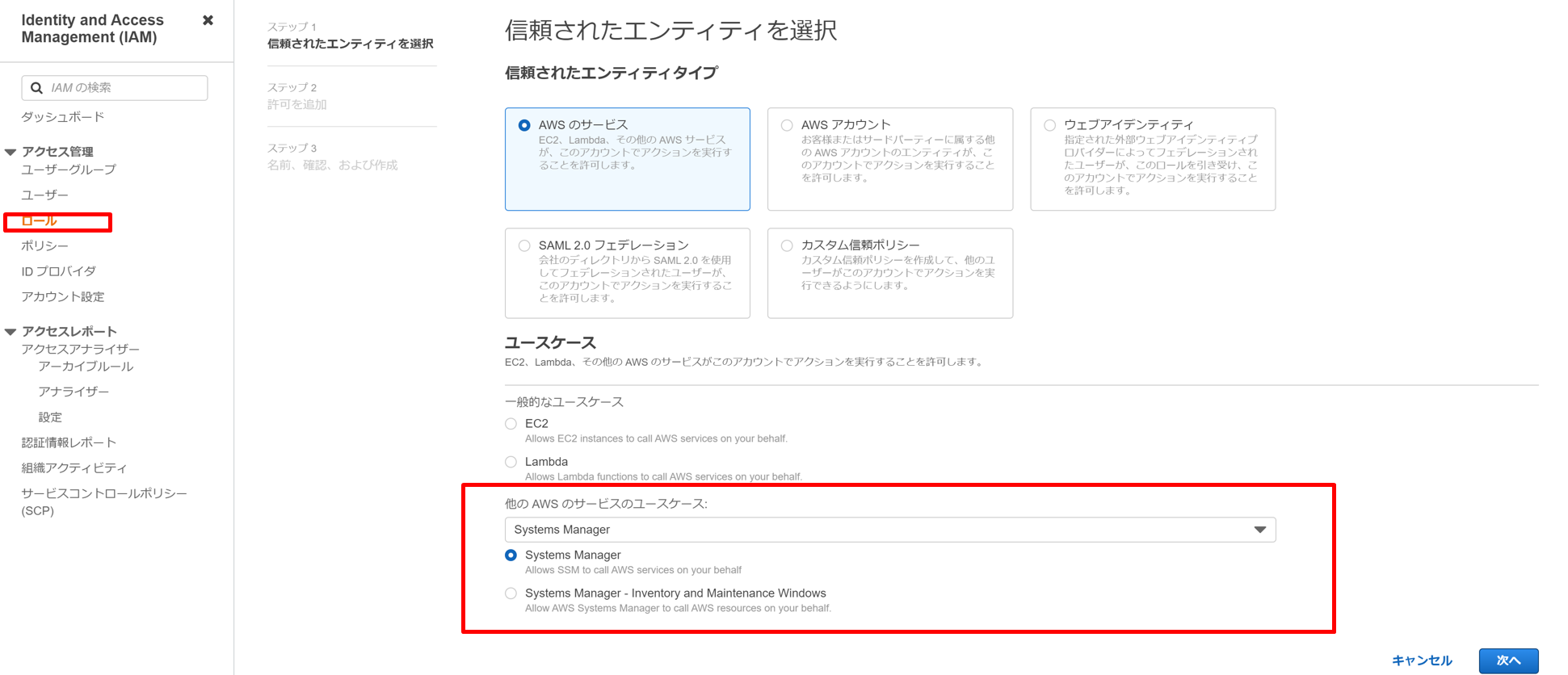The height and width of the screenshot is (675, 1568).
Task: Open ID プロバイダ in the sidebar
Action: (59, 271)
